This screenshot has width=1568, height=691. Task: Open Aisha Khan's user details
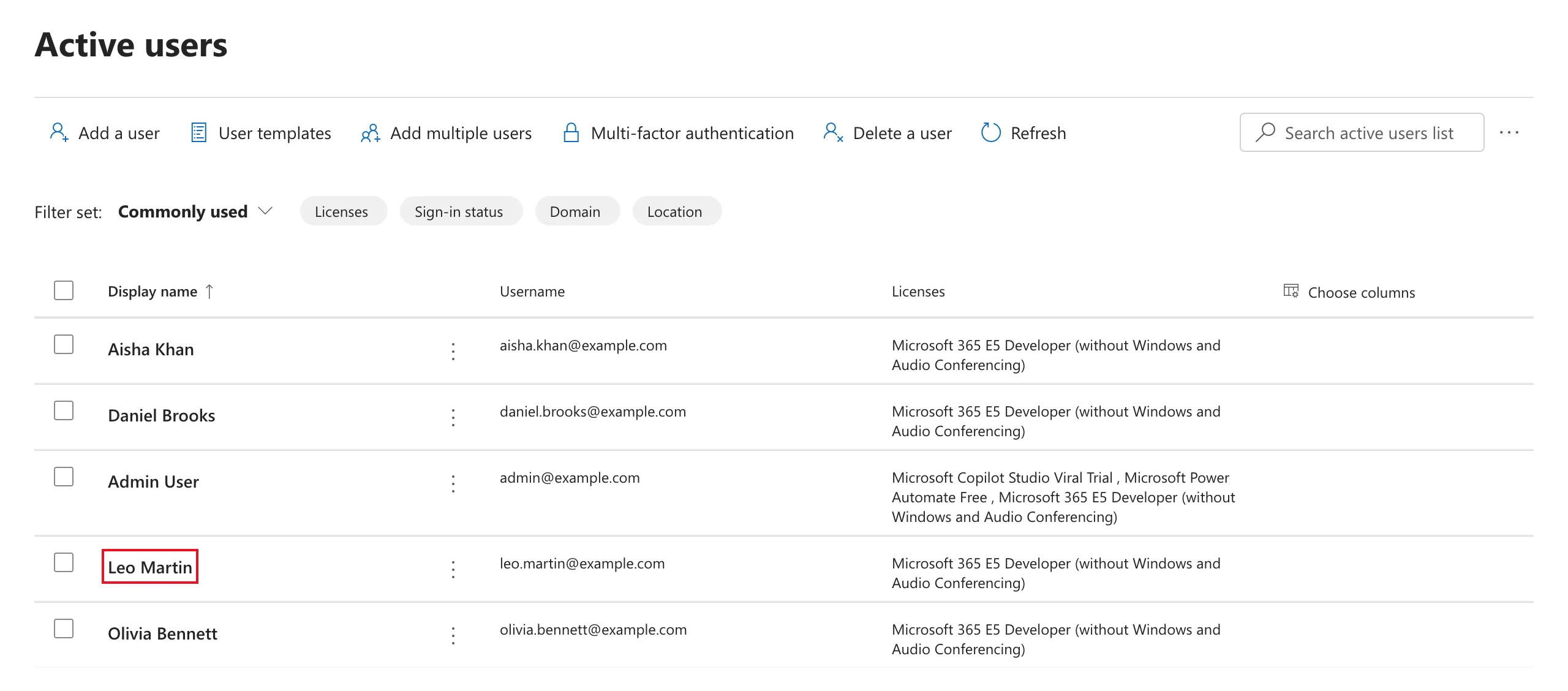coord(151,349)
